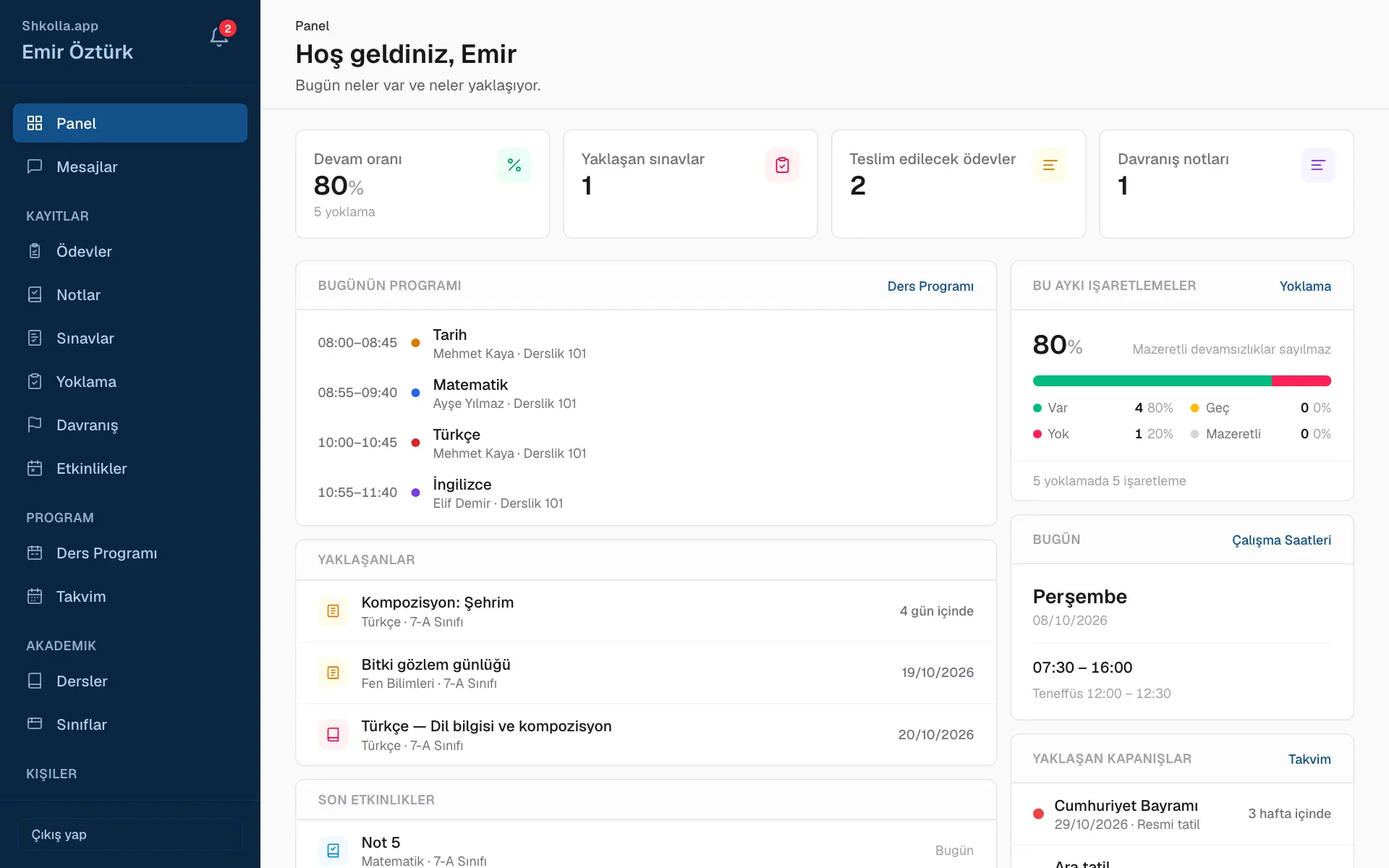Click the purple icon on Davranış notları card
1389x868 pixels.
[1318, 165]
